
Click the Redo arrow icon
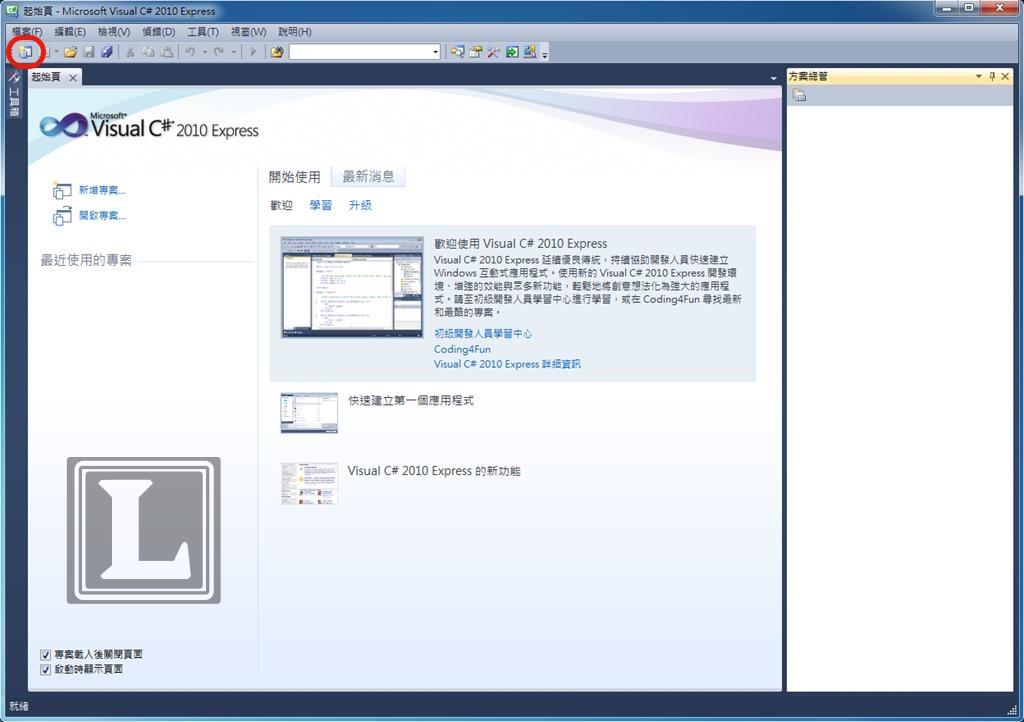point(219,52)
